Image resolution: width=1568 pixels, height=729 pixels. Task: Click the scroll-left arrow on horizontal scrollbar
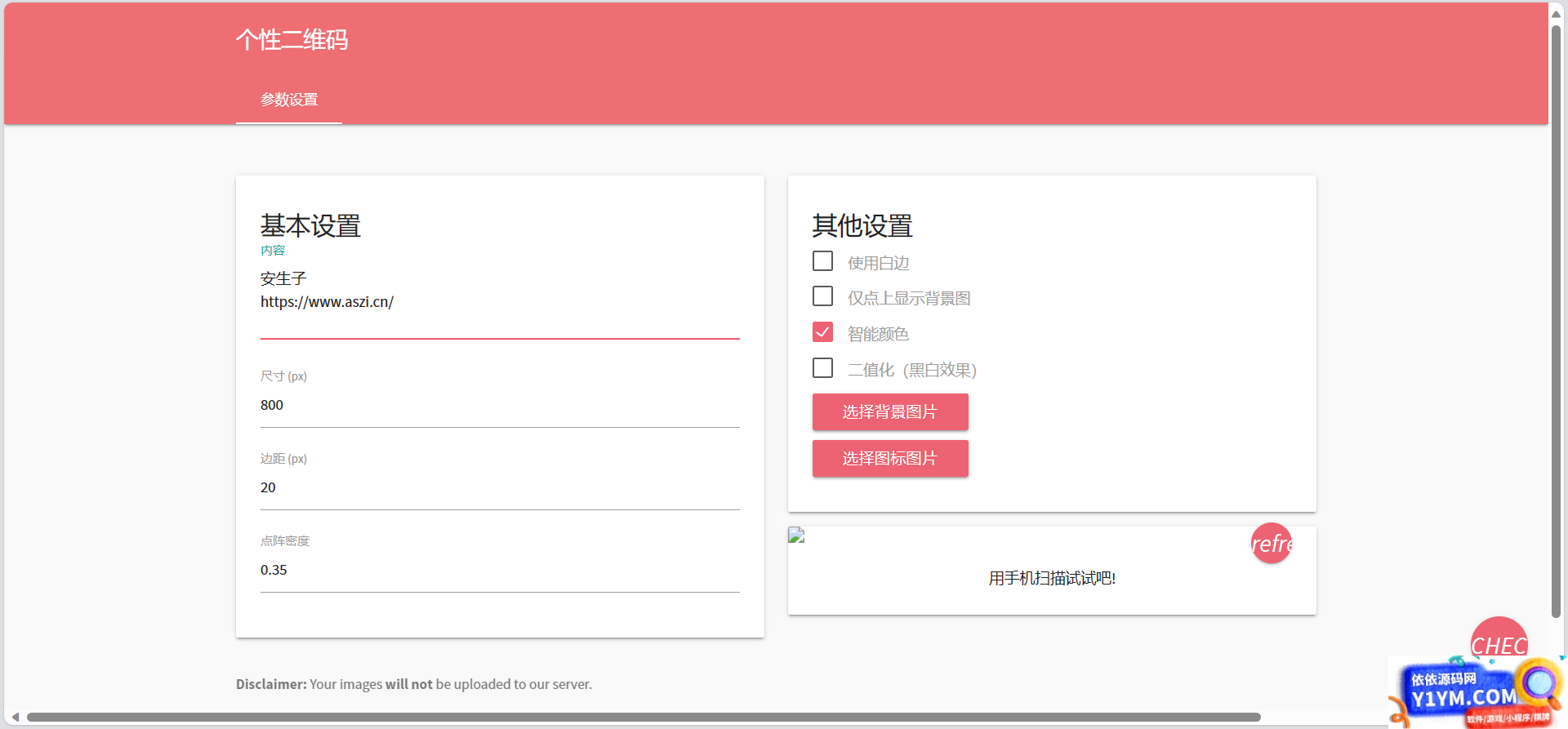click(x=15, y=718)
